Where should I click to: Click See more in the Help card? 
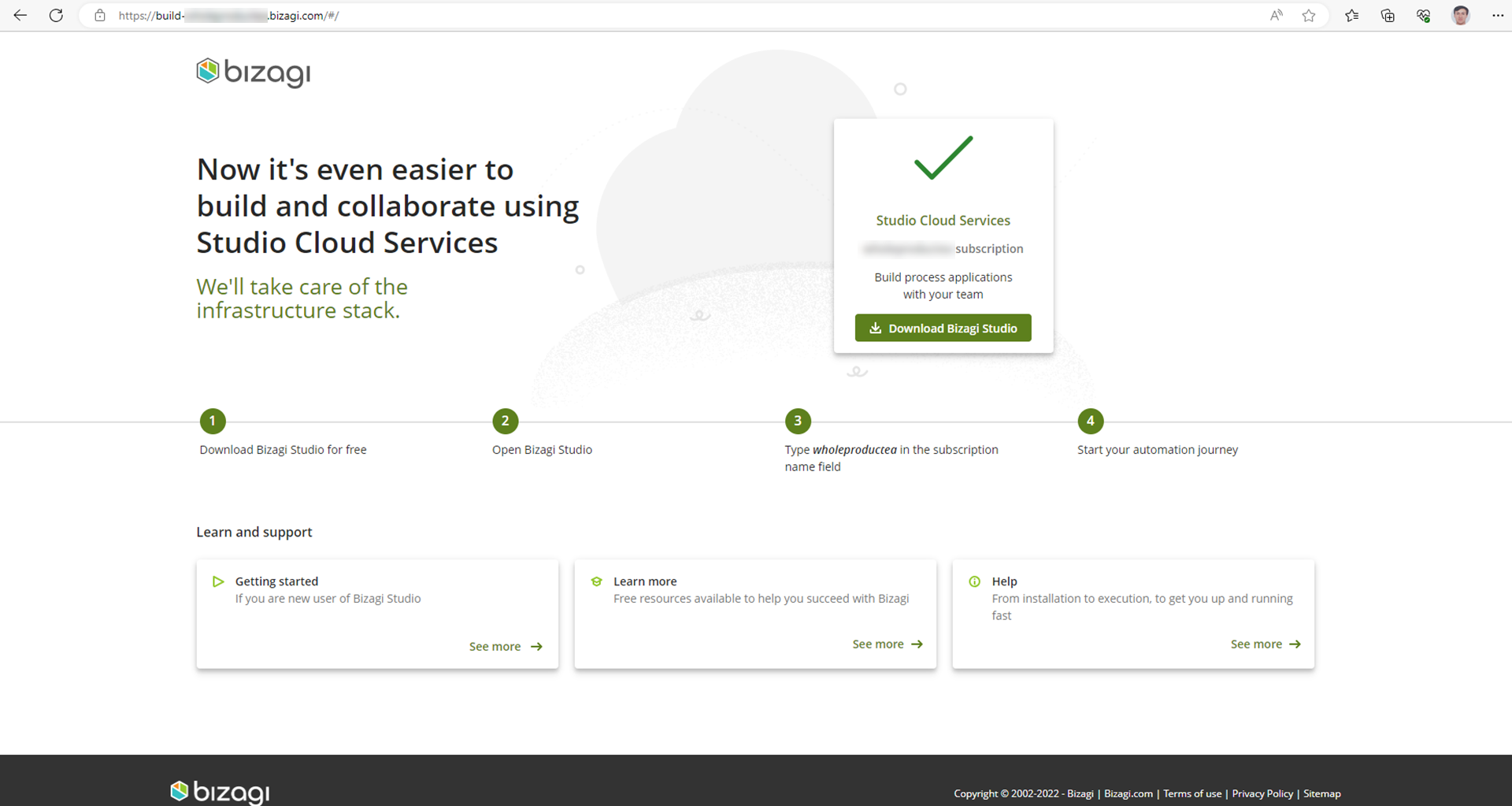1266,644
